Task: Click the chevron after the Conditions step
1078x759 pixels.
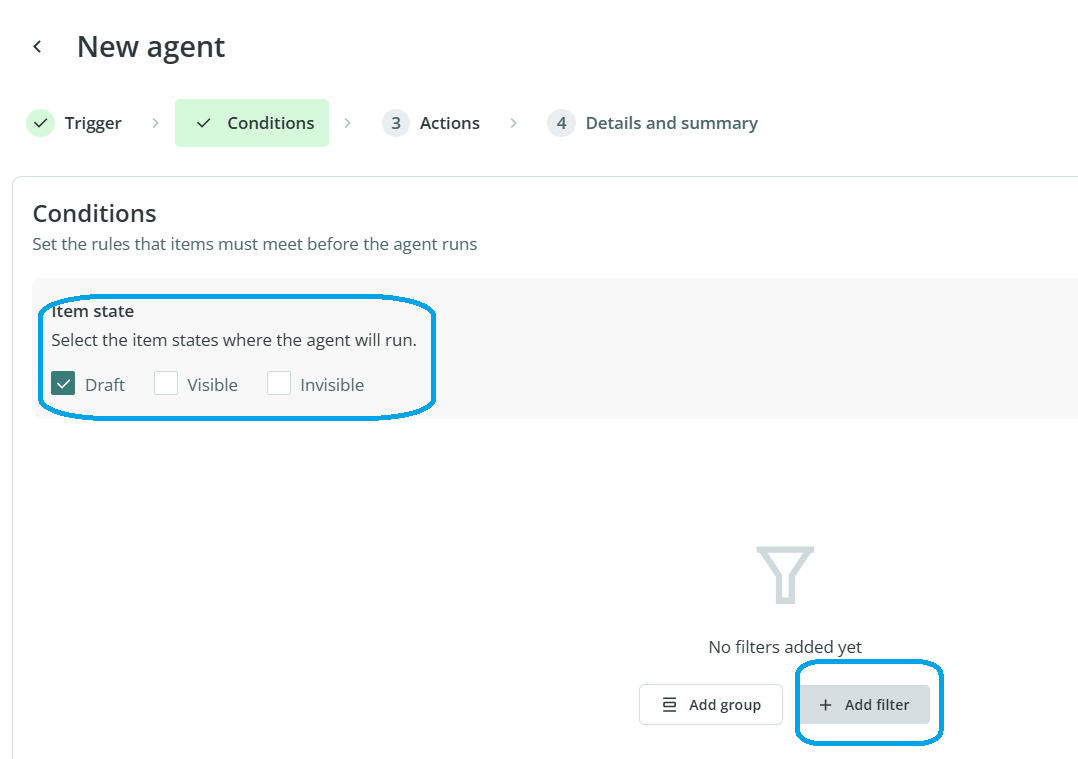Action: click(347, 123)
